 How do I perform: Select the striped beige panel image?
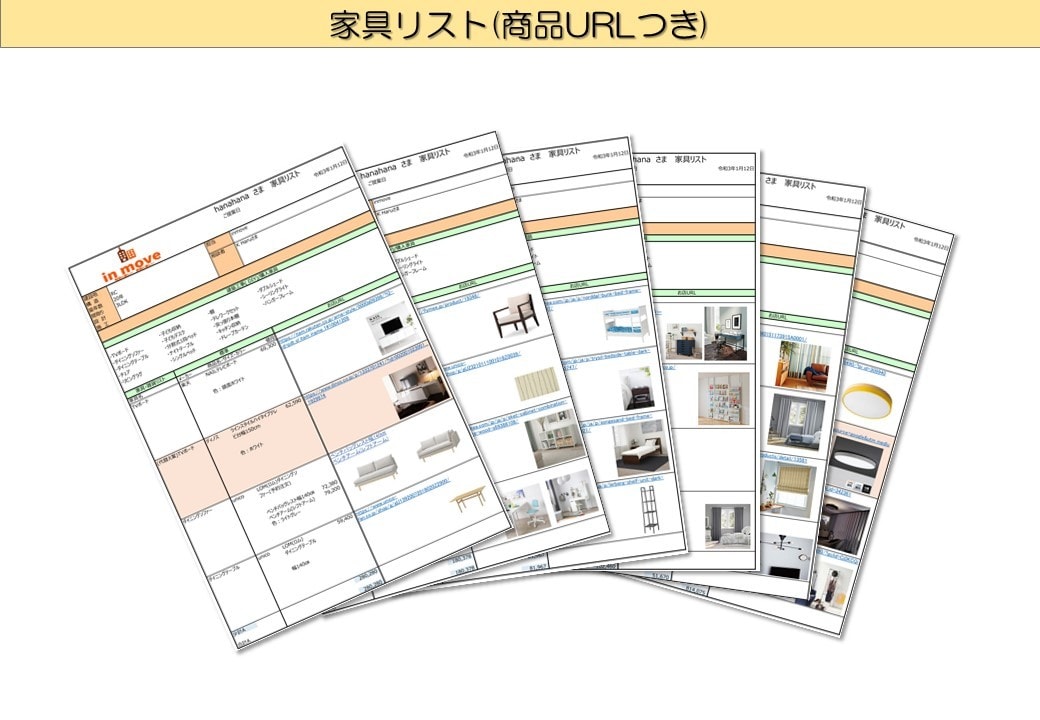(537, 383)
